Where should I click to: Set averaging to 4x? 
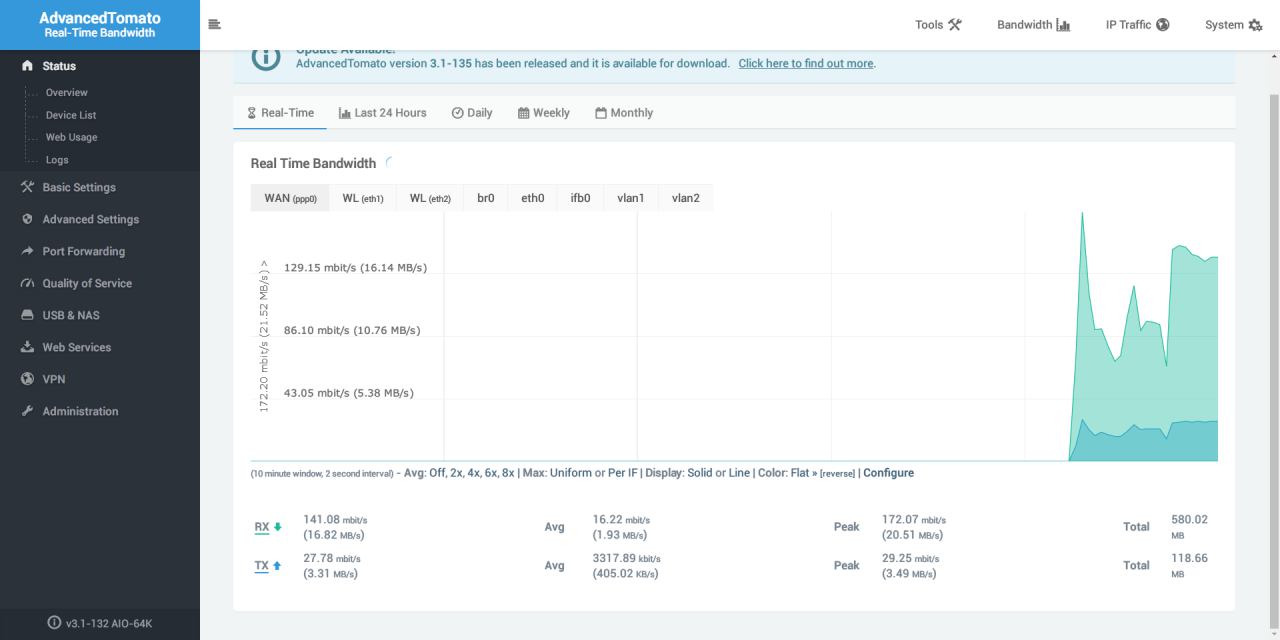(474, 473)
